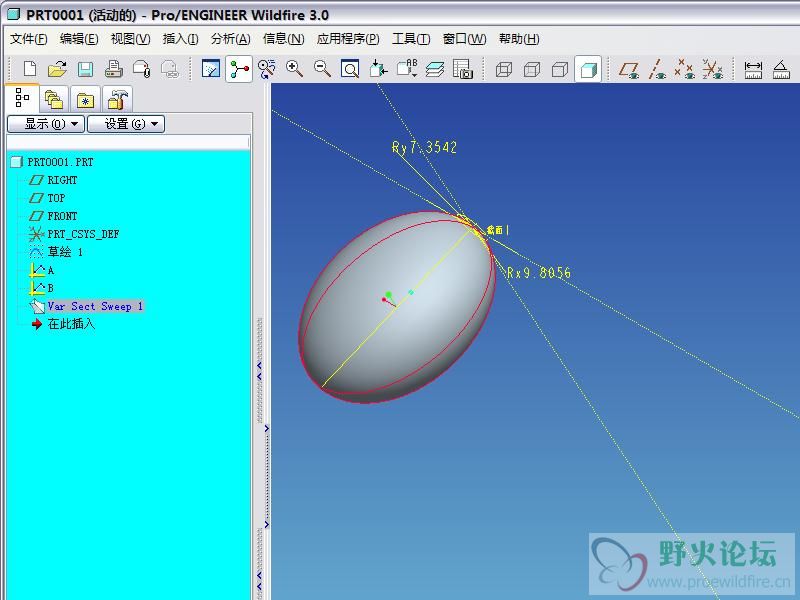Screen dimensions: 800x600
Task: Open the 分析(A) menu
Action: (231, 39)
